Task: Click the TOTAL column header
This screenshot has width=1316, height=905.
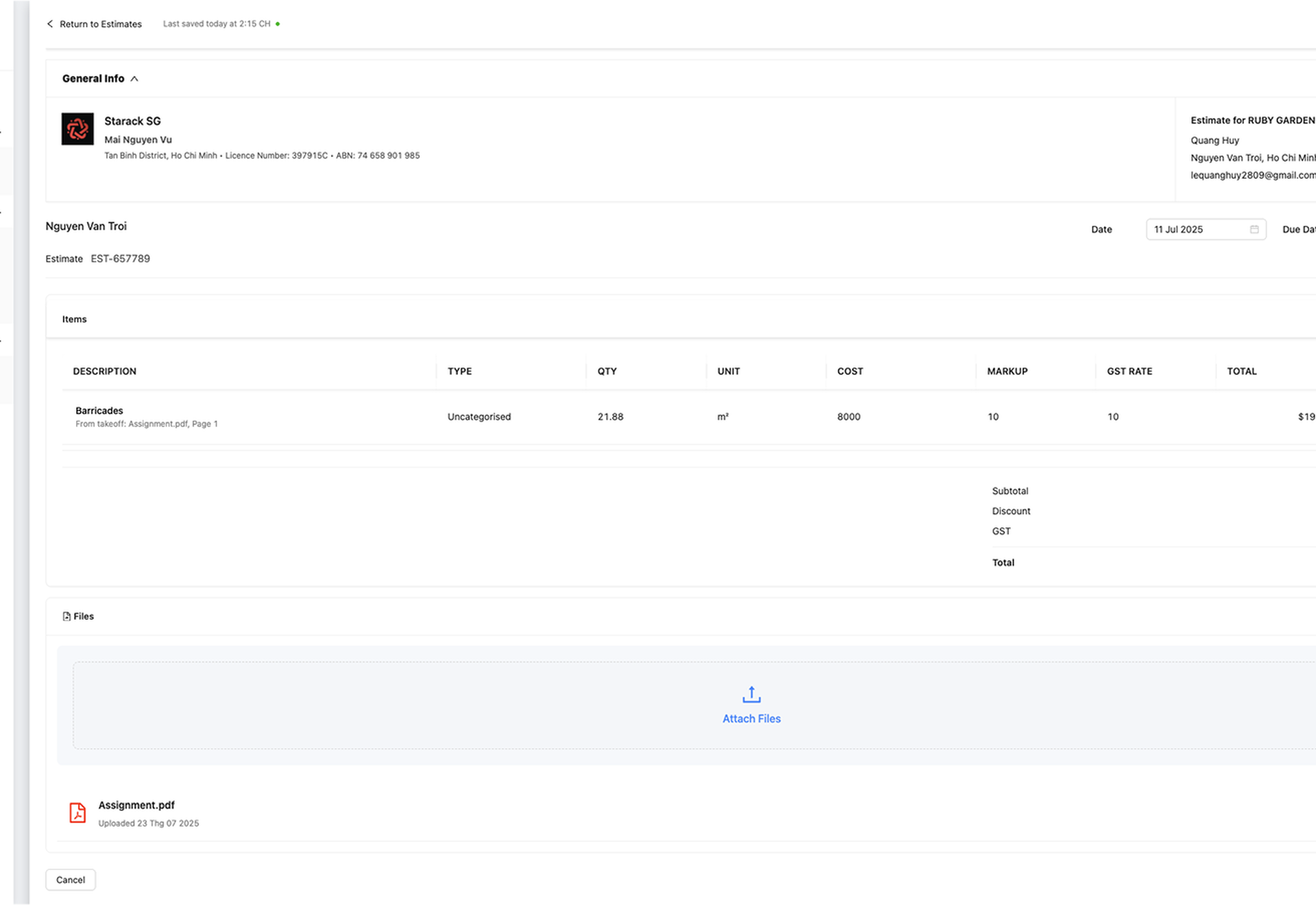Action: click(x=1242, y=372)
